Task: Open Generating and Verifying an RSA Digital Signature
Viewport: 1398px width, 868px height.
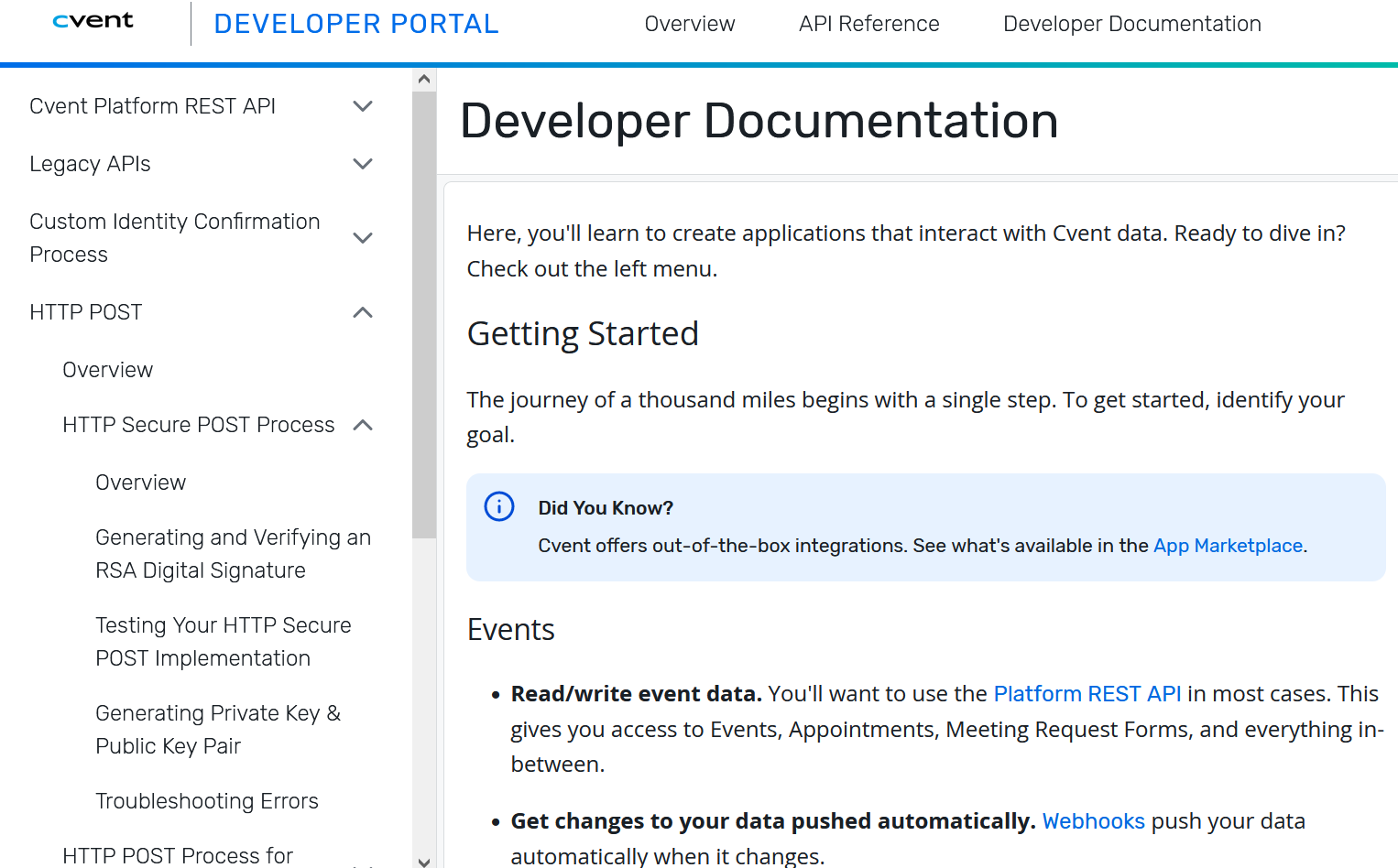Action: [x=233, y=554]
